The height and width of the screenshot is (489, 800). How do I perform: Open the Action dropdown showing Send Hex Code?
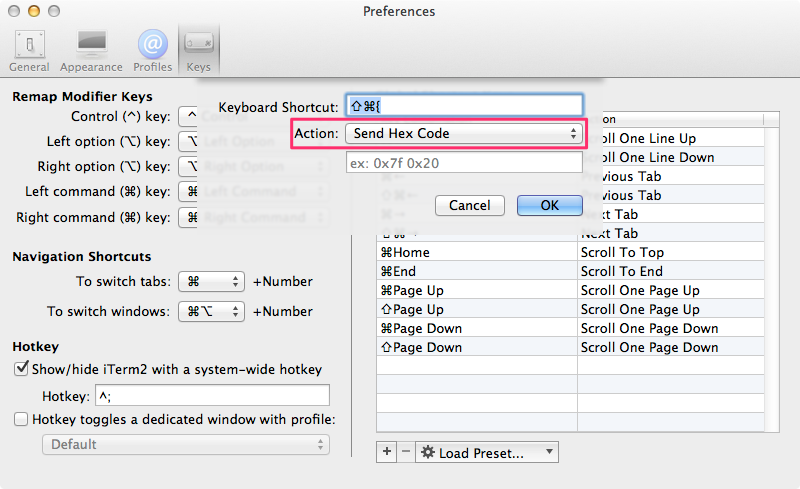pyautogui.click(x=464, y=134)
